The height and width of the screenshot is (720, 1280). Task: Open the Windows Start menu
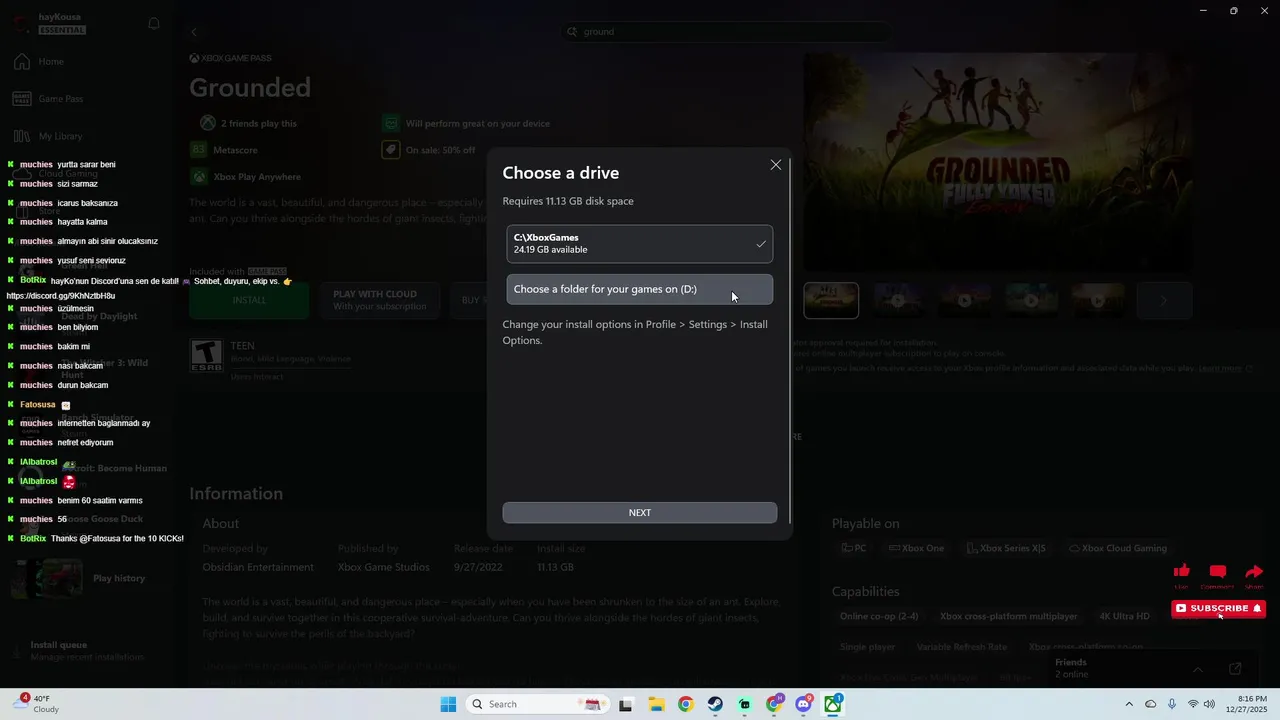448,704
